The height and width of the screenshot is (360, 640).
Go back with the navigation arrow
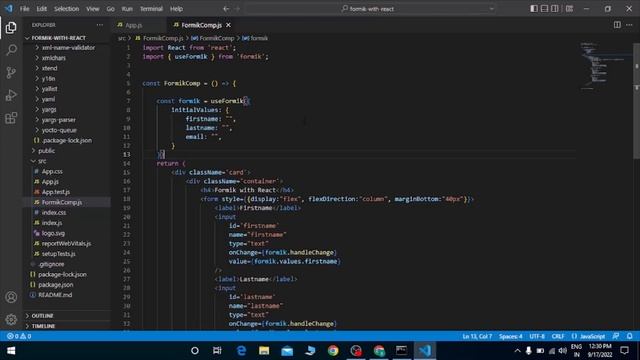click(x=226, y=9)
